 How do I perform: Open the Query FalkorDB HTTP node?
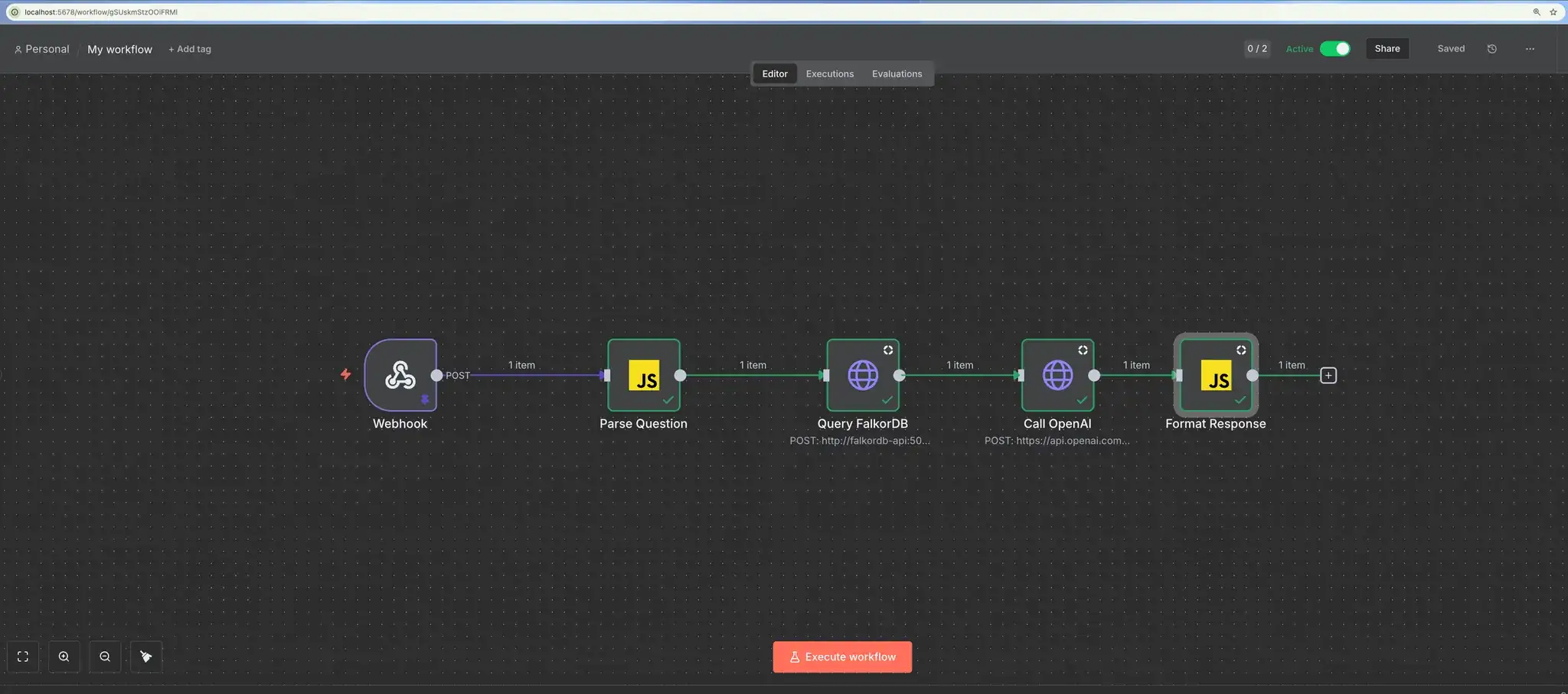[862, 376]
